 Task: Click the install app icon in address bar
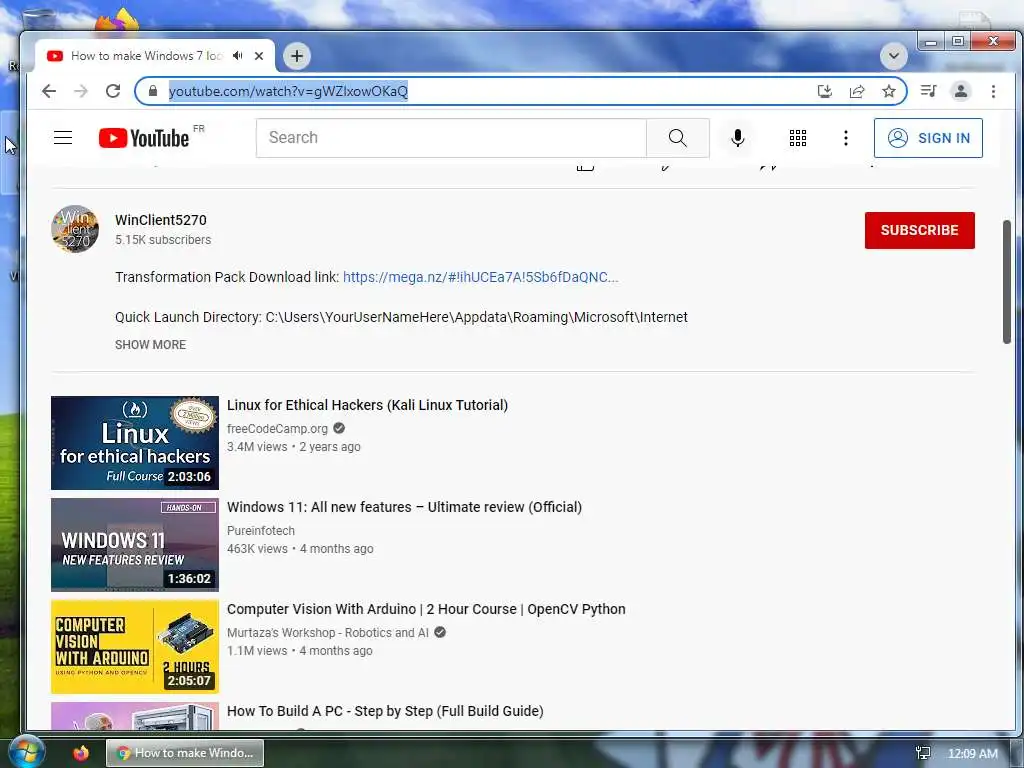coord(825,91)
